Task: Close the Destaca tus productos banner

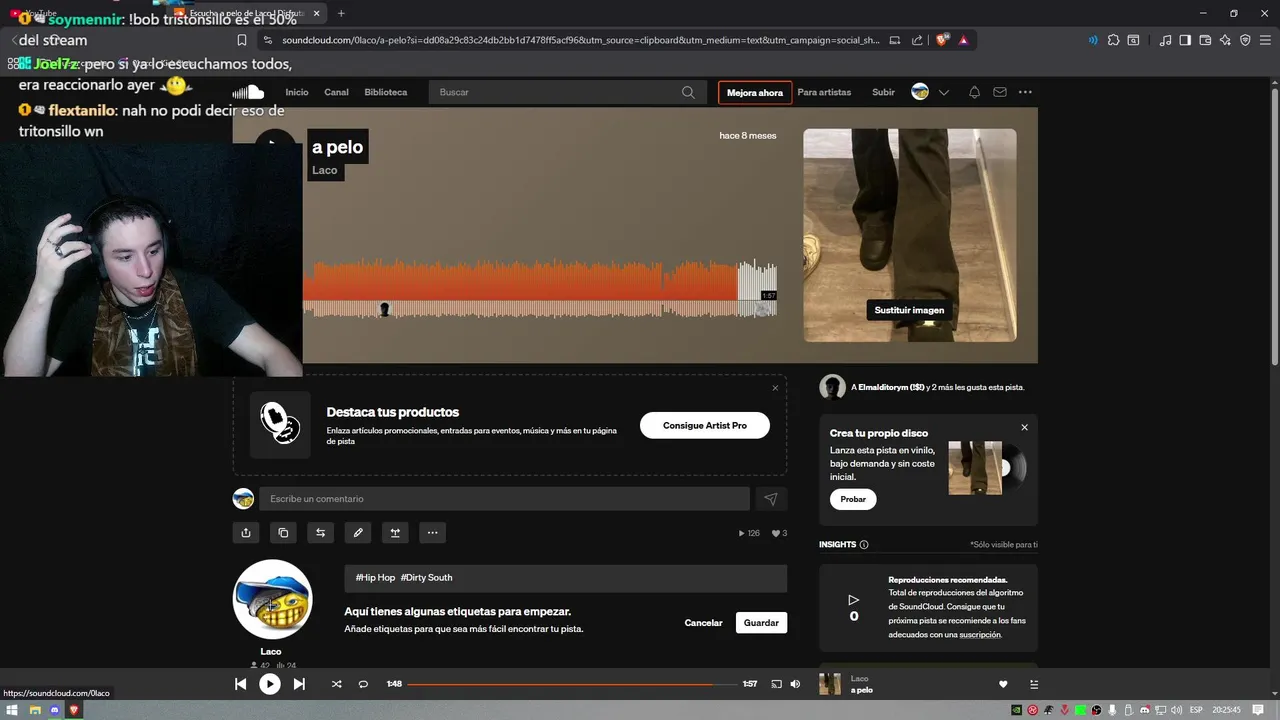Action: tap(775, 388)
